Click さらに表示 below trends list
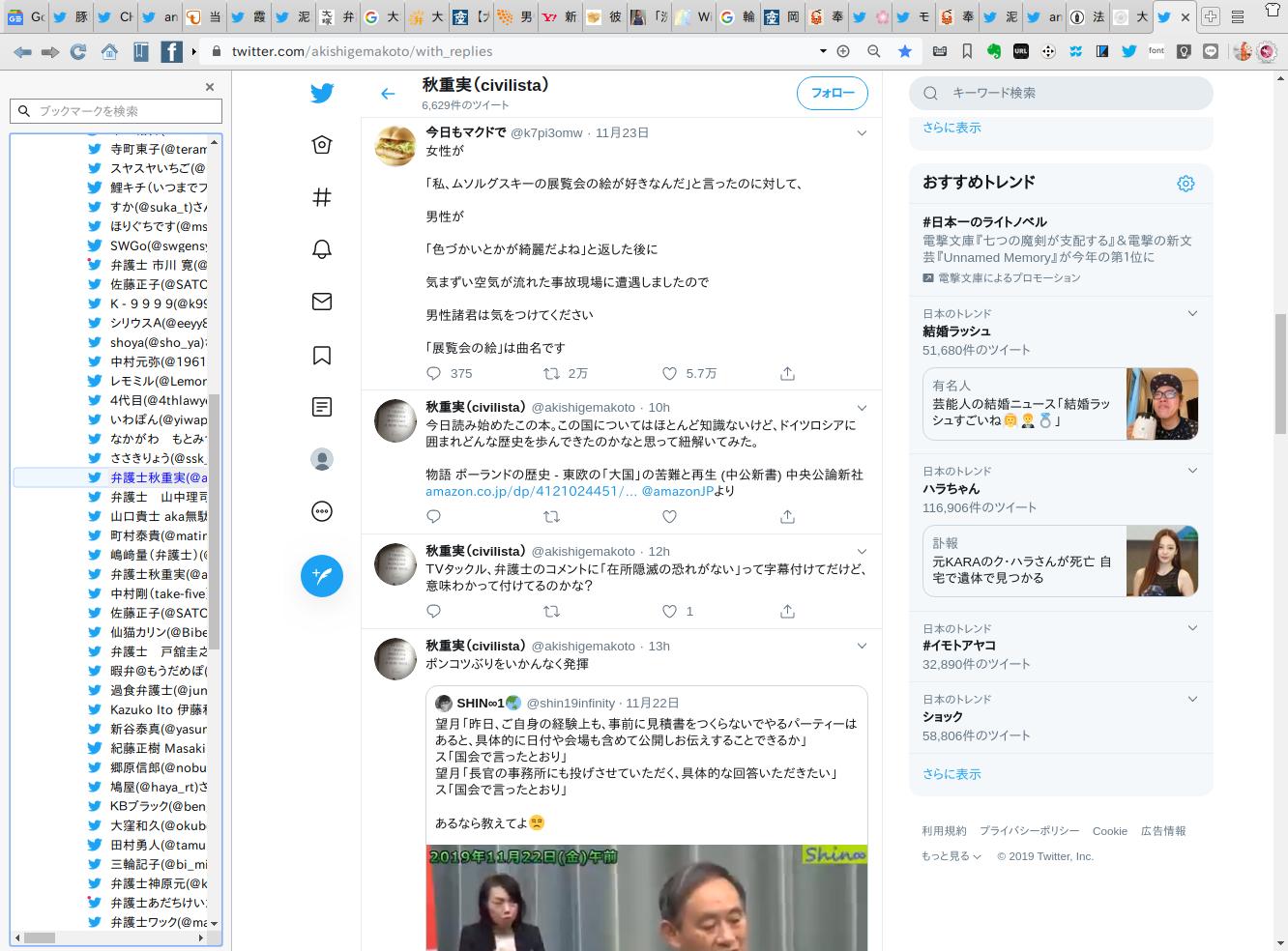This screenshot has width=1288, height=951. point(951,774)
